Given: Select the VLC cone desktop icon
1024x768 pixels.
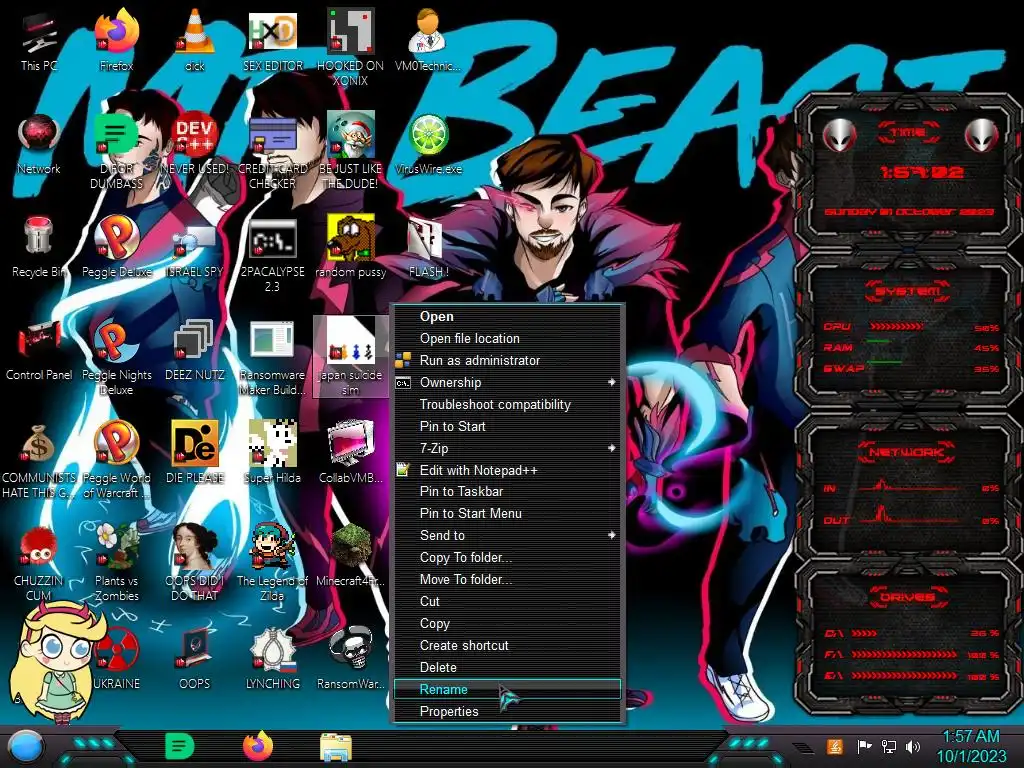Looking at the screenshot, I should point(195,40).
